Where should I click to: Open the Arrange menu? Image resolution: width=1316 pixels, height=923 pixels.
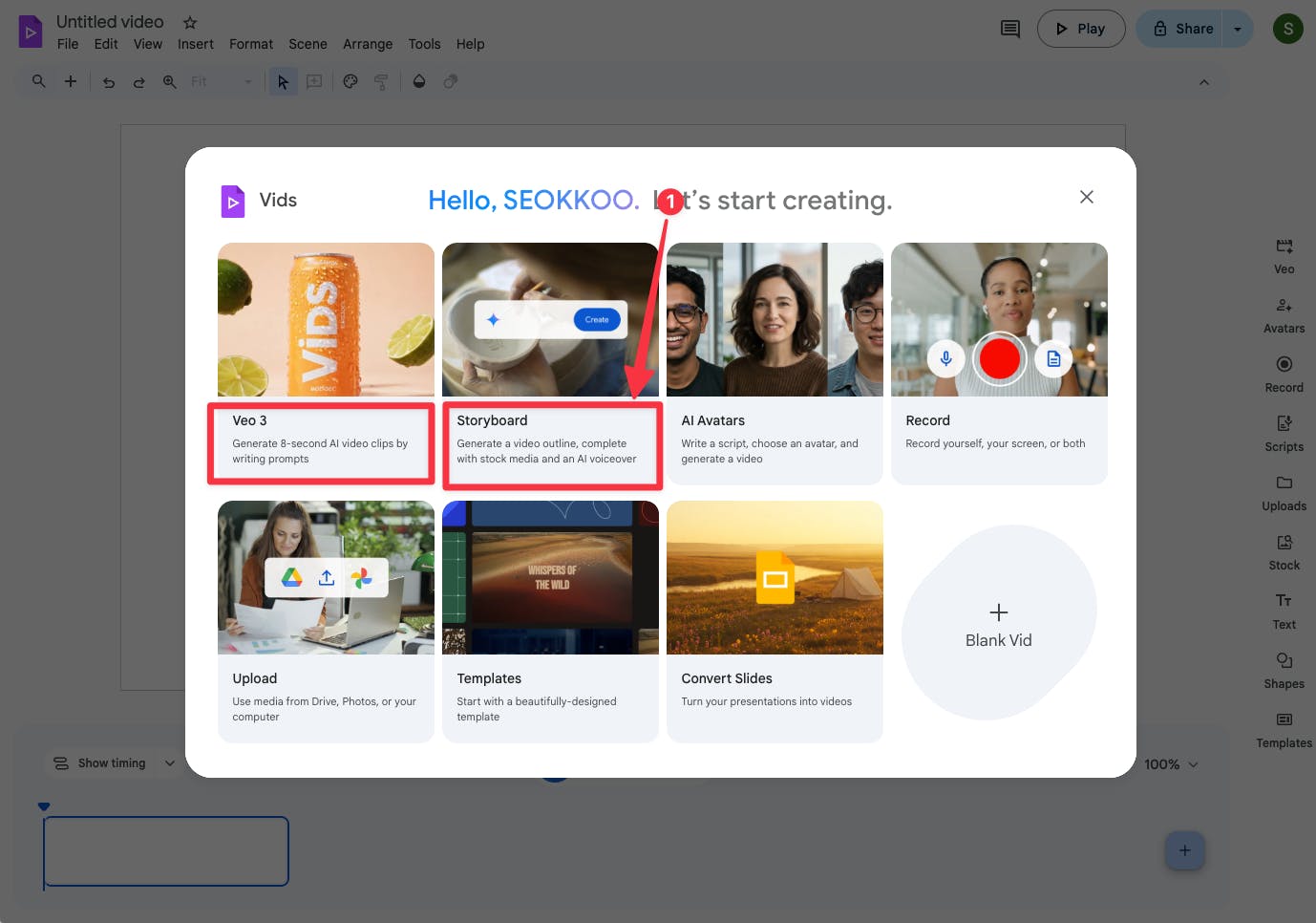click(368, 44)
